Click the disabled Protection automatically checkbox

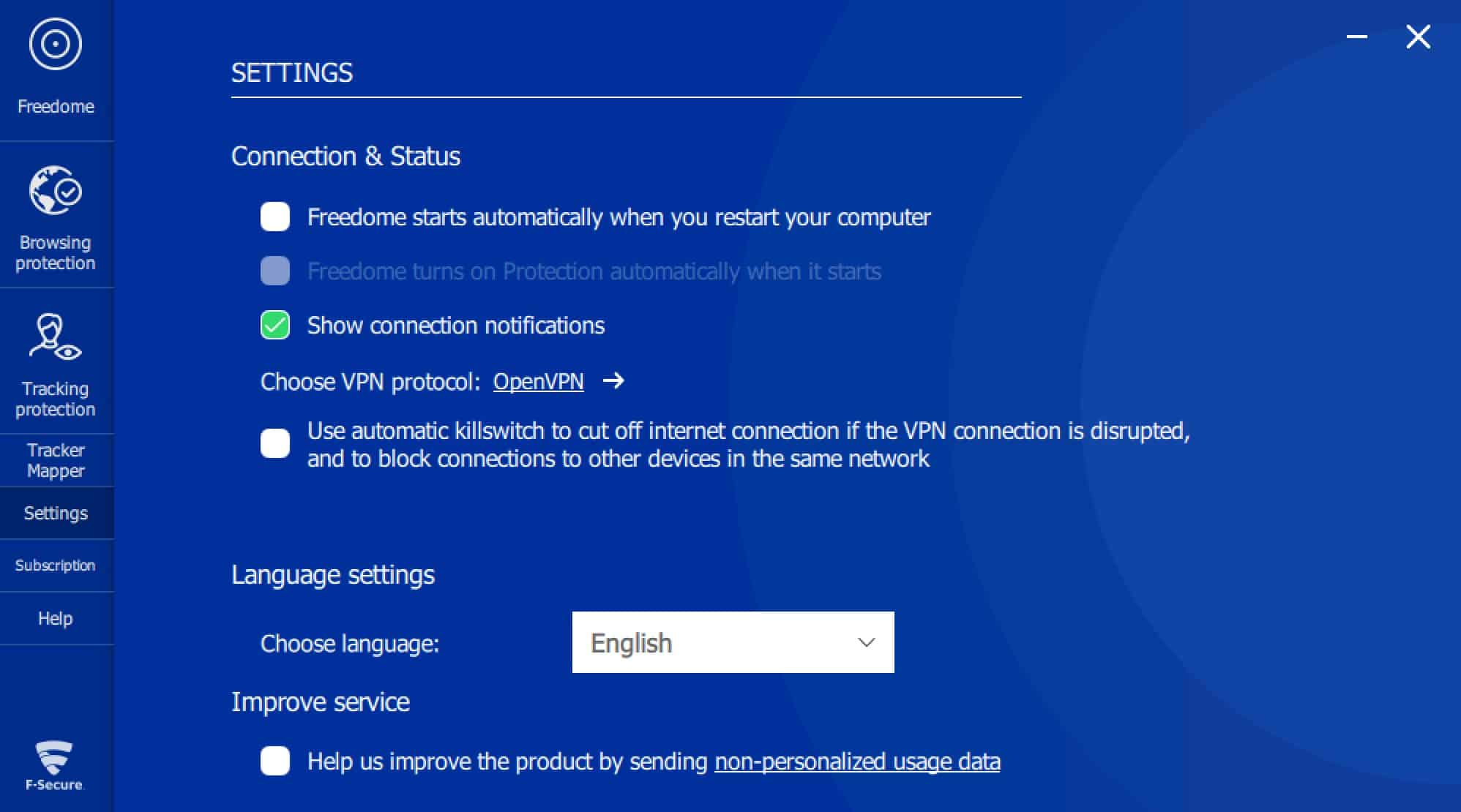tap(275, 271)
